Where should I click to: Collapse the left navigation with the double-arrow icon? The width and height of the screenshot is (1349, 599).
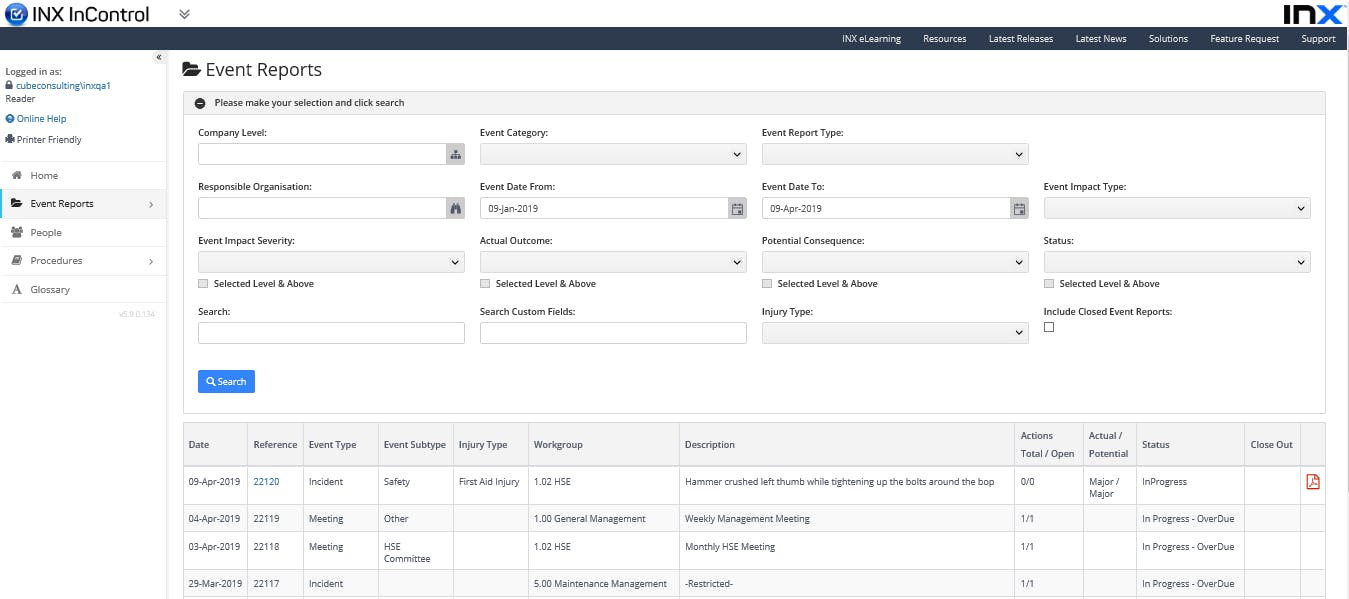[x=158, y=57]
